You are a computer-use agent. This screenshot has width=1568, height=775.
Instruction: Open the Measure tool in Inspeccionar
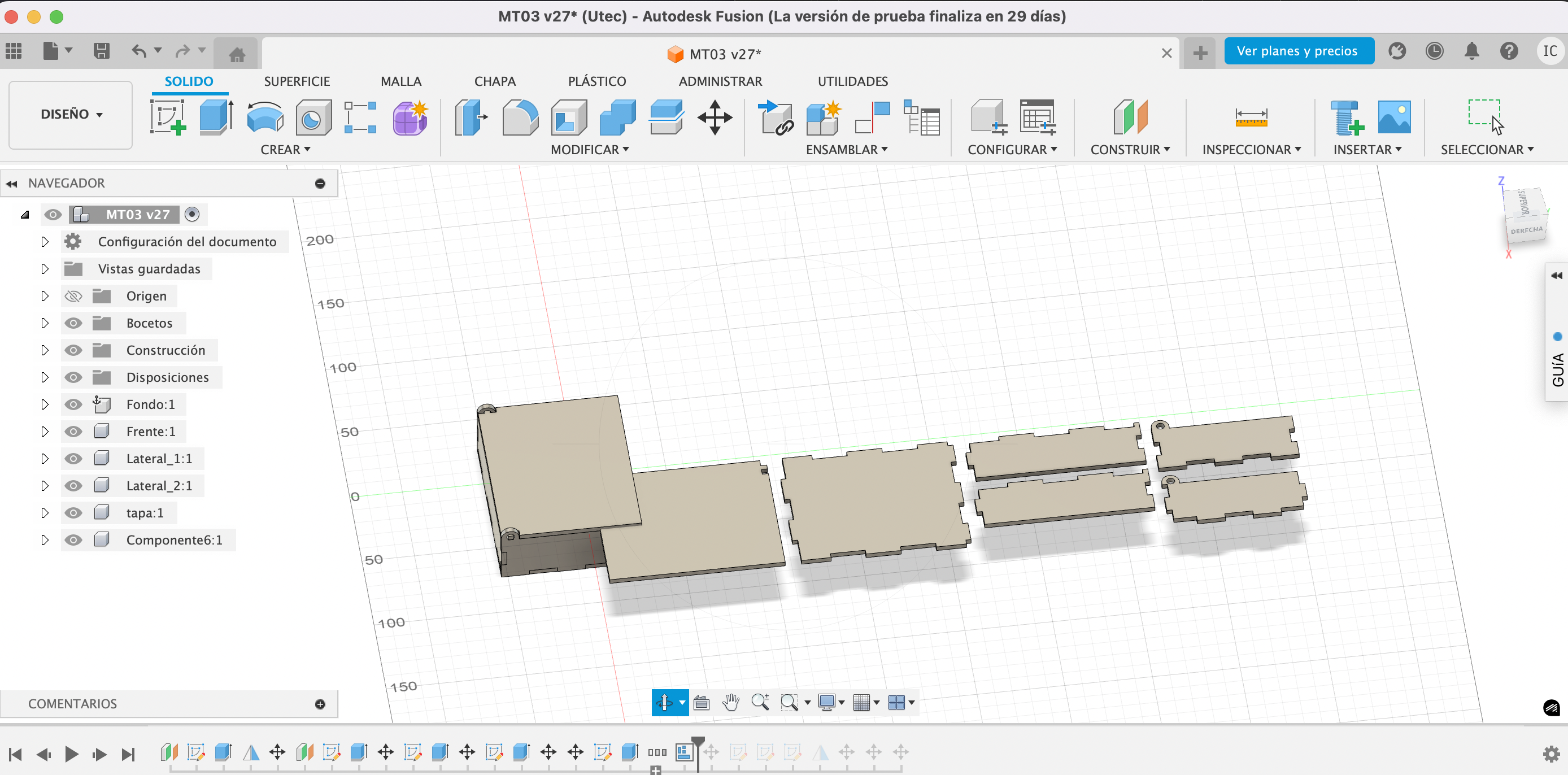point(1251,117)
